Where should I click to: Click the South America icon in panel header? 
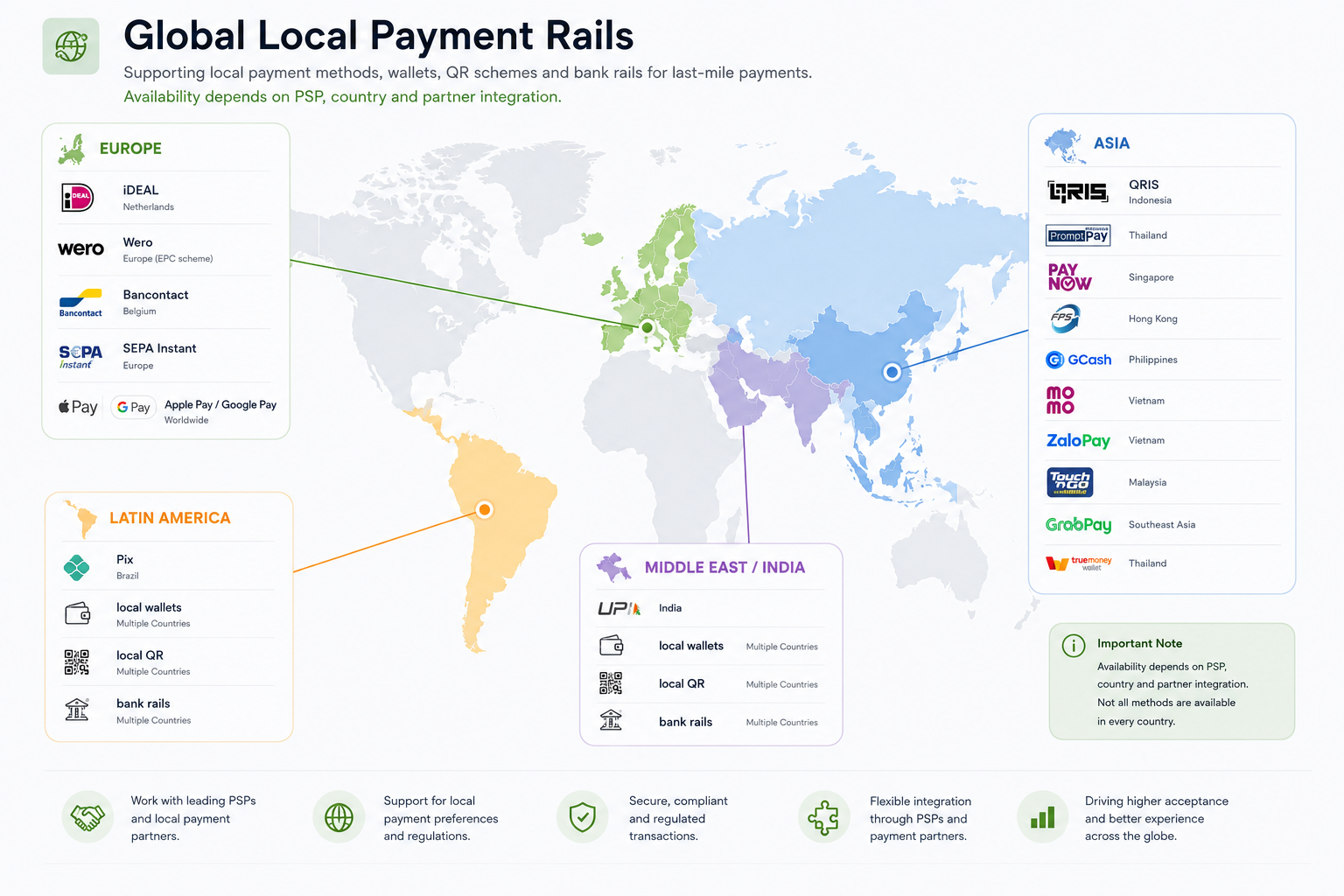click(x=80, y=519)
